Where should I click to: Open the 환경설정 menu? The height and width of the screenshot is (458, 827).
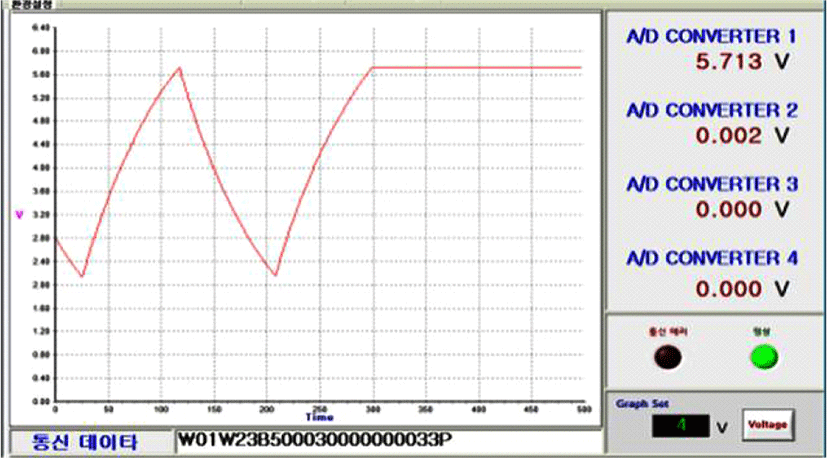pos(32,5)
